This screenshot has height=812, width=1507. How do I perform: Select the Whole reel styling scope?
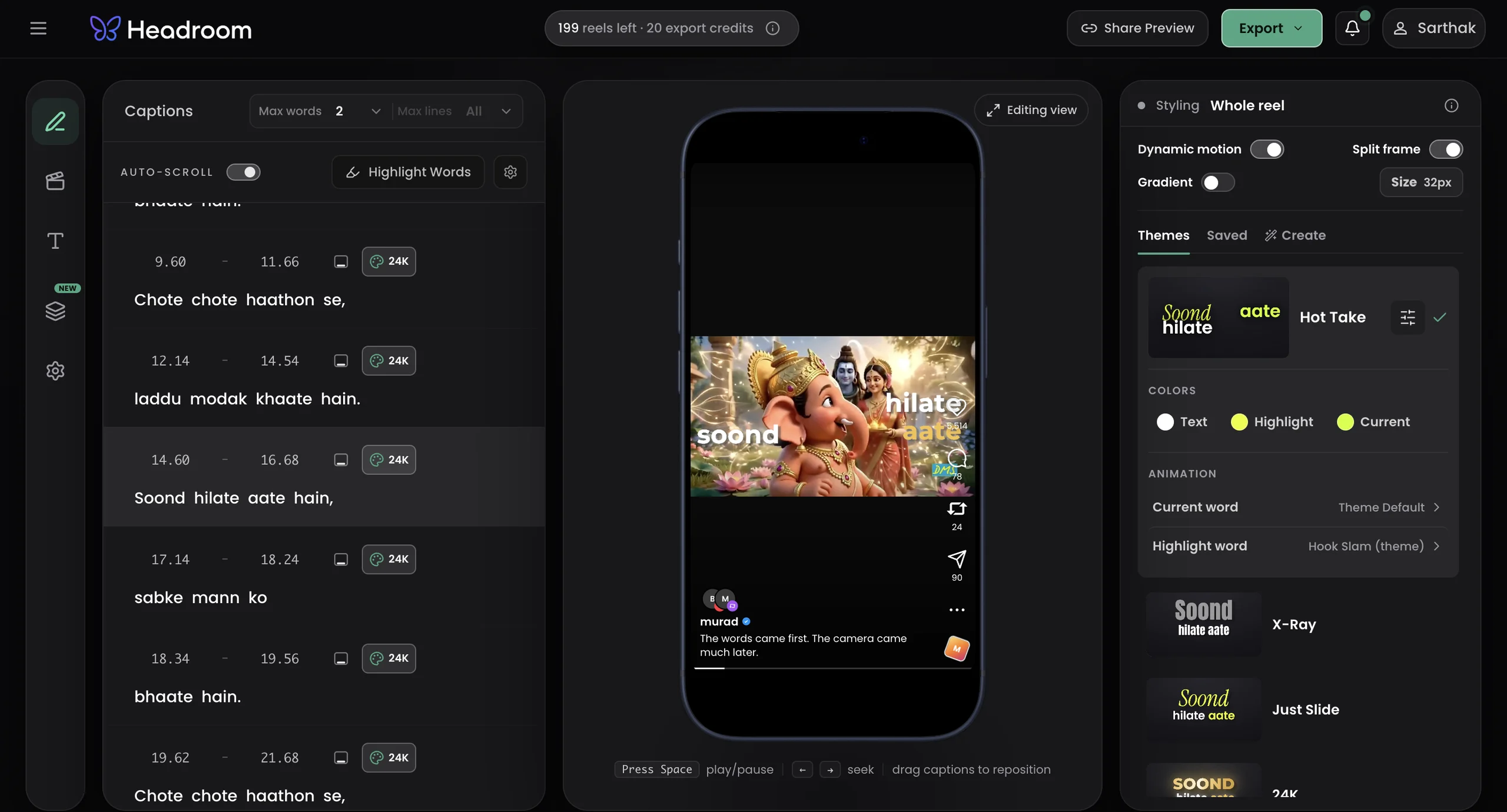pos(1247,105)
